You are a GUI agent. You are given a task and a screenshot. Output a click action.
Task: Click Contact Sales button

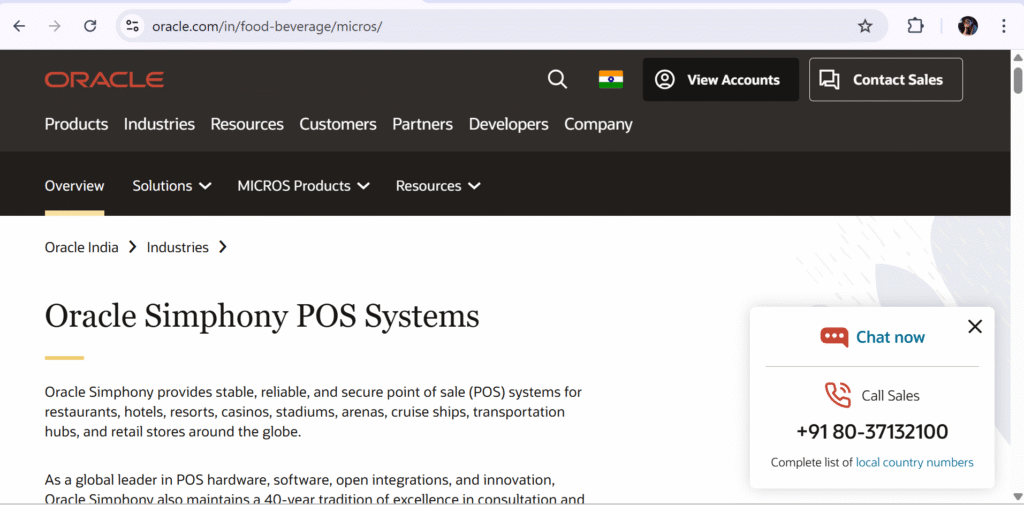tap(886, 80)
